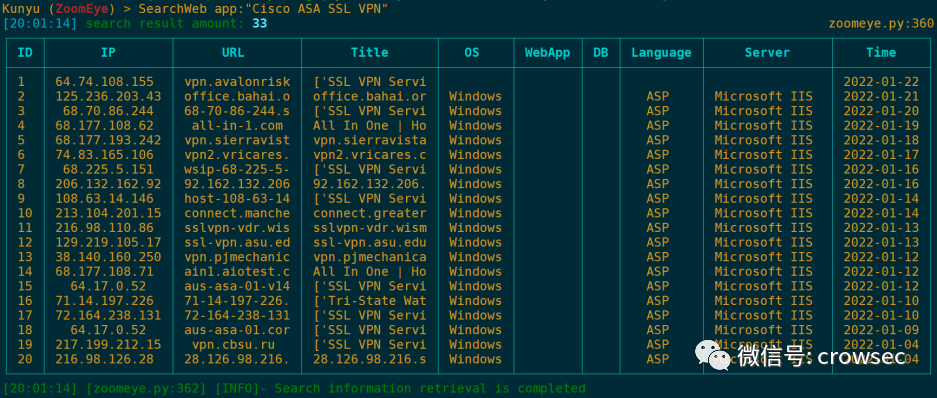Image resolution: width=937 pixels, height=398 pixels.
Task: Click the Language column header
Action: point(662,53)
